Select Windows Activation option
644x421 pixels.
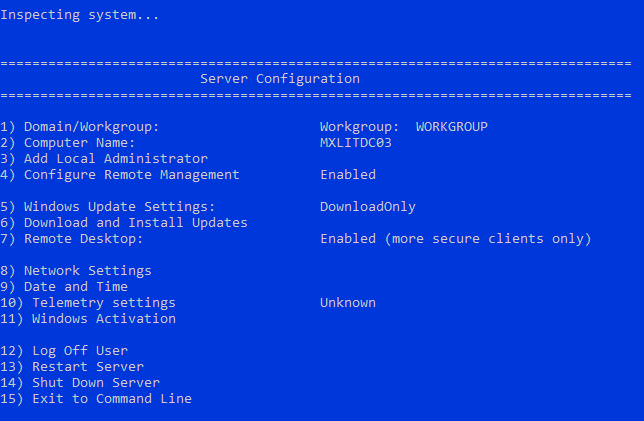pos(88,319)
